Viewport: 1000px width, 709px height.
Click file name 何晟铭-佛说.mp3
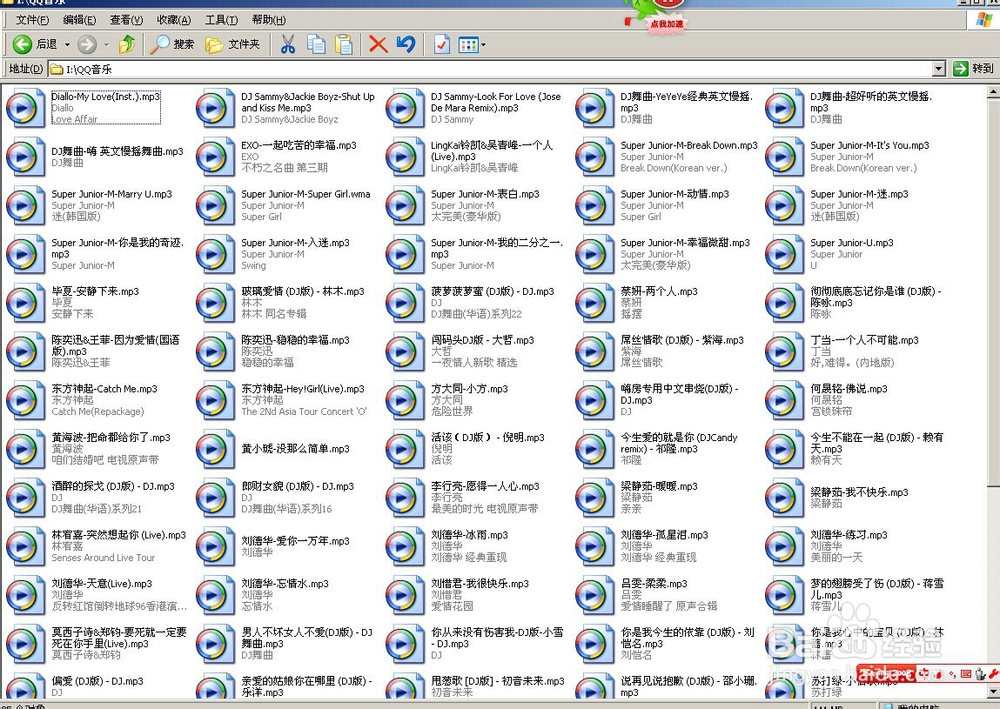tap(848, 389)
